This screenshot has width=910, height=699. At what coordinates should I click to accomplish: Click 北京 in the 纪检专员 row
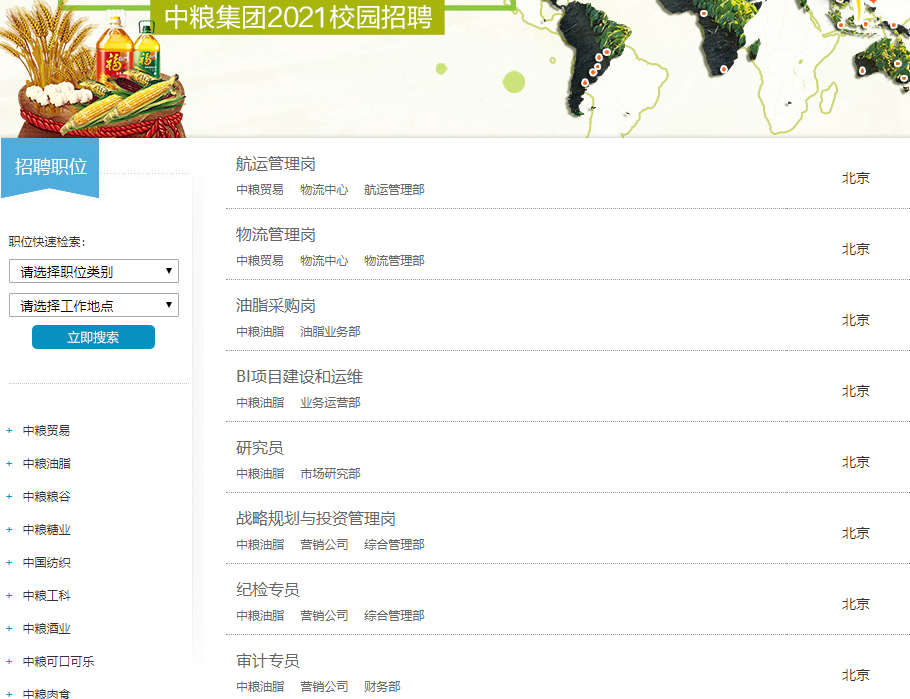pos(856,604)
